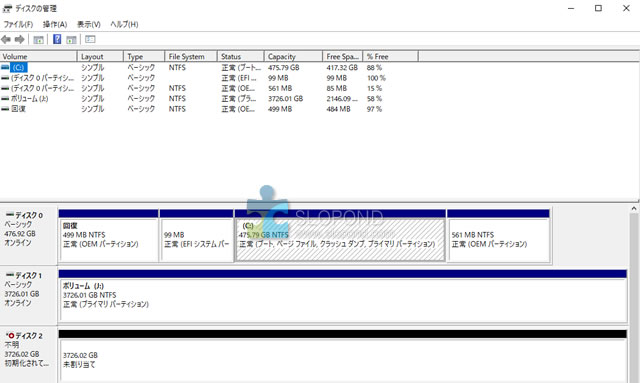Screen dimensions: 640x383
Task: Minimize the Disk Management window
Action: (571, 8)
